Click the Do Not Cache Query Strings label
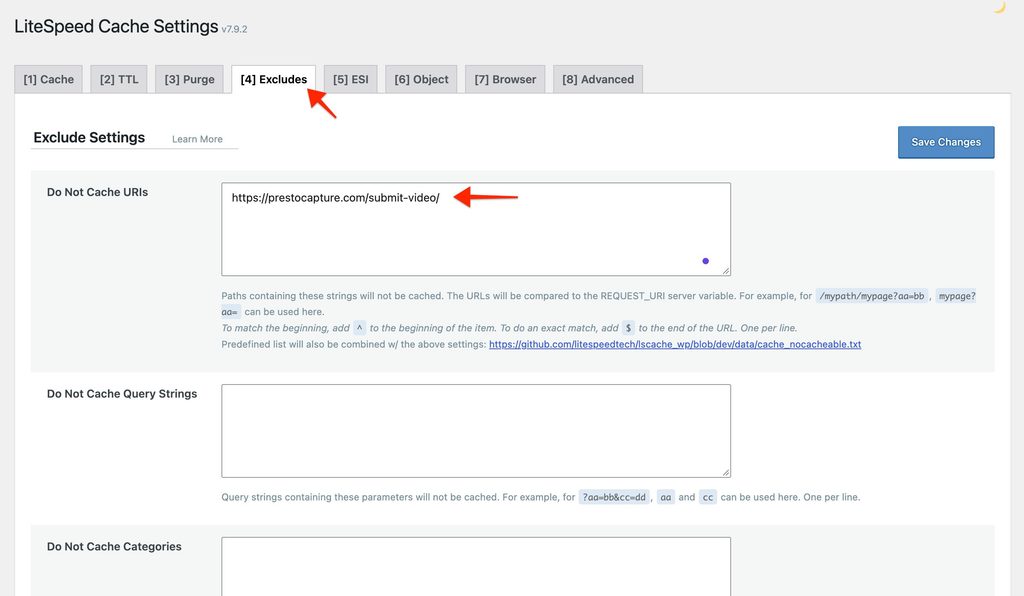Screen dimensions: 1024x596 point(122,394)
